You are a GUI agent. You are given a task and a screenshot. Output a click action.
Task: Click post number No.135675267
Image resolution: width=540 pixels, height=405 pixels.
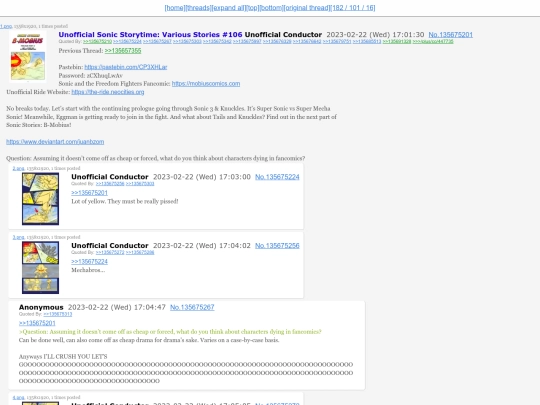click(192, 307)
